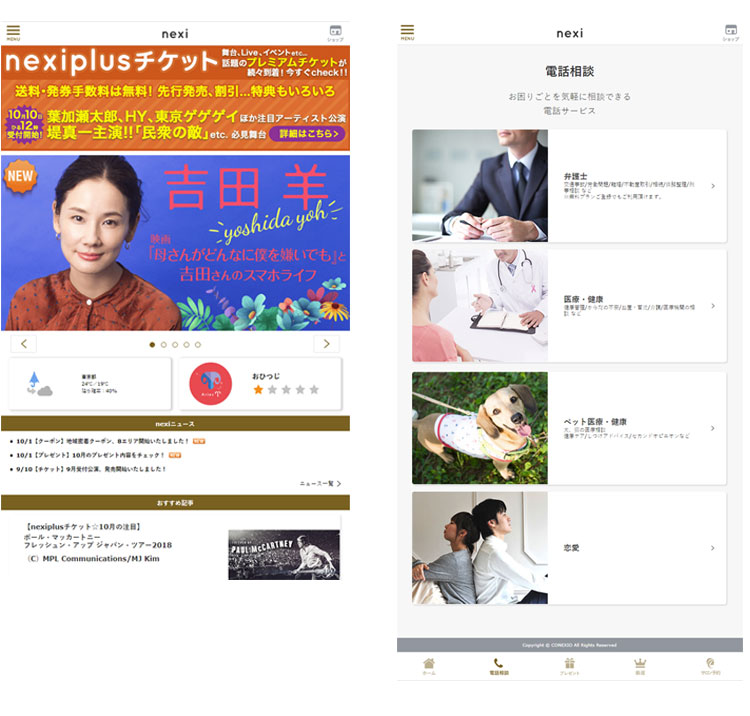750x716 pixels.
Task: Tap the Tokyo weather card text
Action: pyautogui.click(x=99, y=384)
